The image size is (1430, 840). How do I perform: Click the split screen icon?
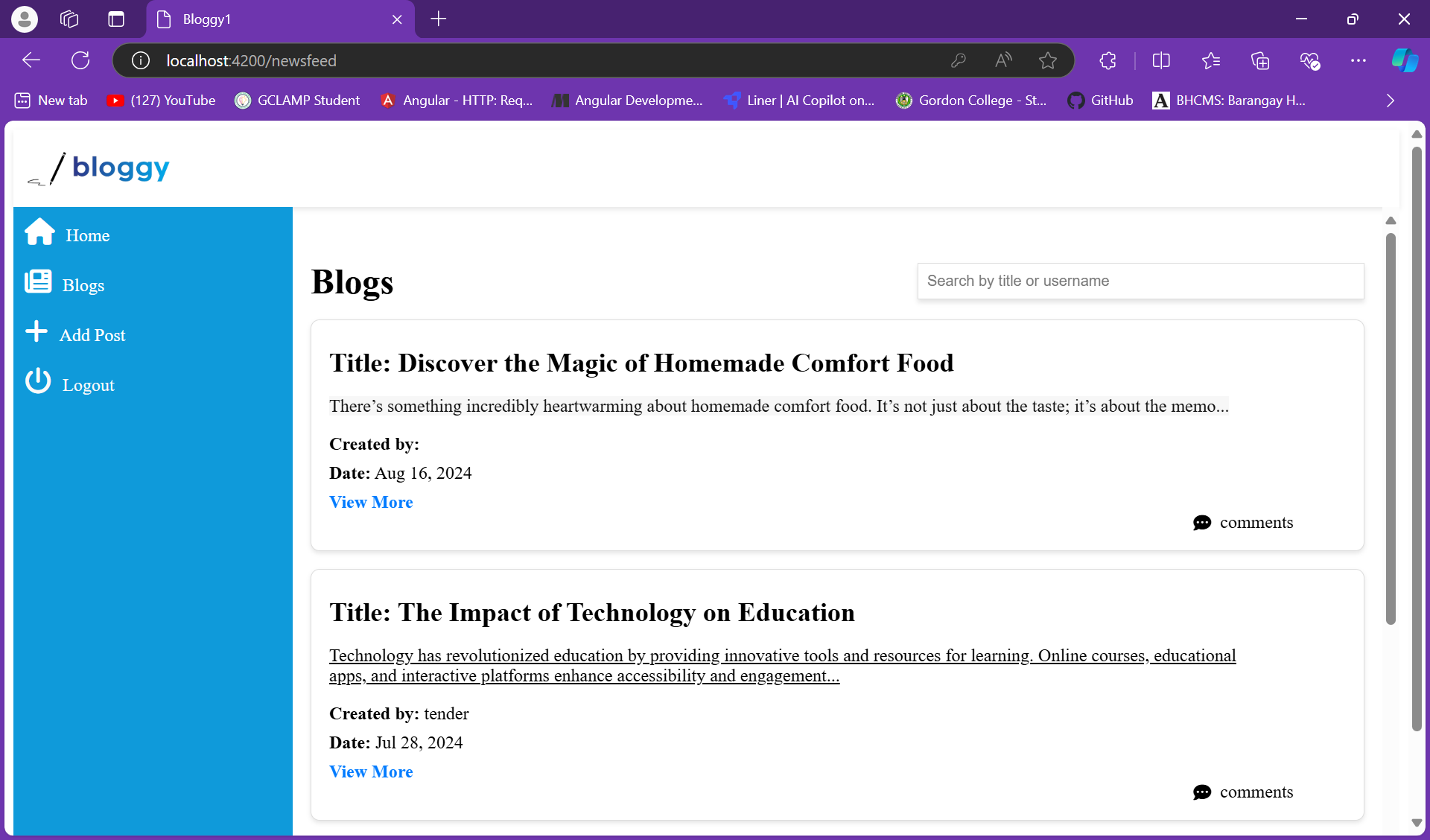pos(1161,60)
